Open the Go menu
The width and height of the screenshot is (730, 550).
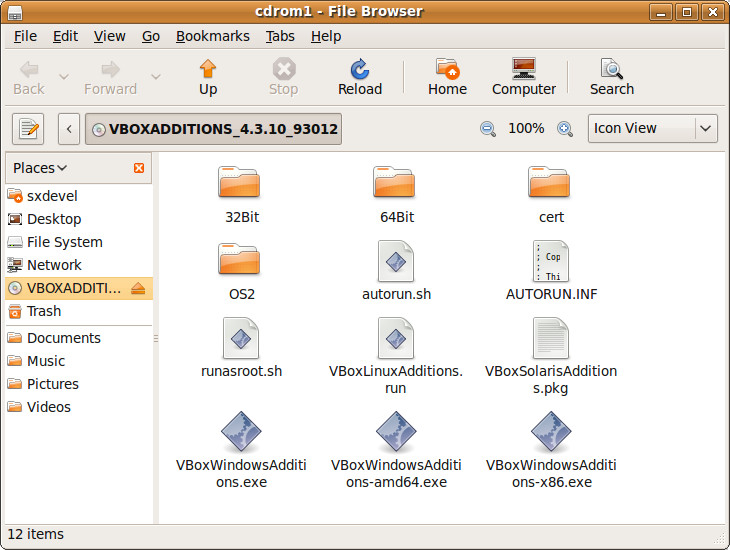pyautogui.click(x=151, y=36)
